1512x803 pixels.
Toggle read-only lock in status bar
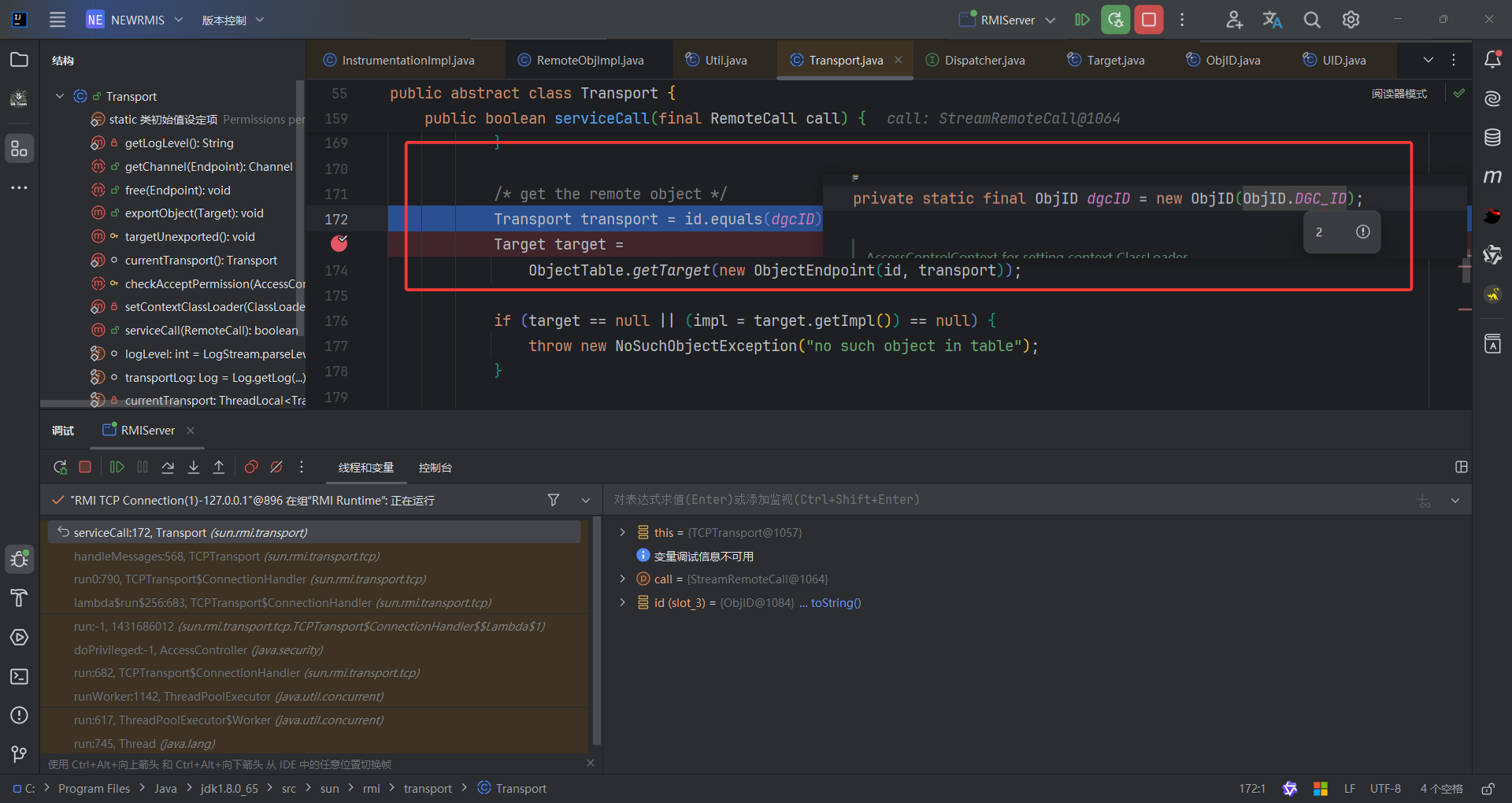[1488, 788]
